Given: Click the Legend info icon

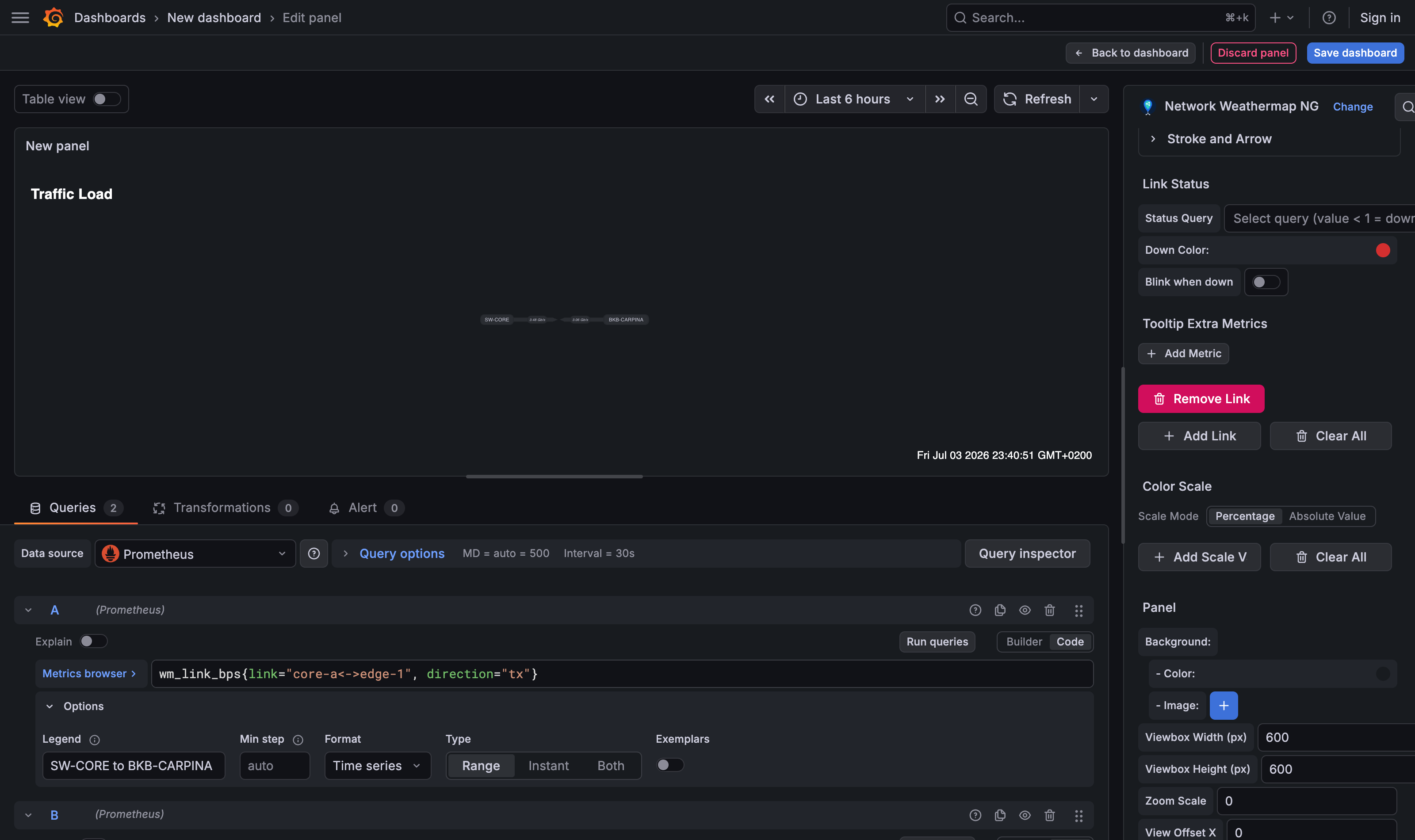Looking at the screenshot, I should [95, 739].
